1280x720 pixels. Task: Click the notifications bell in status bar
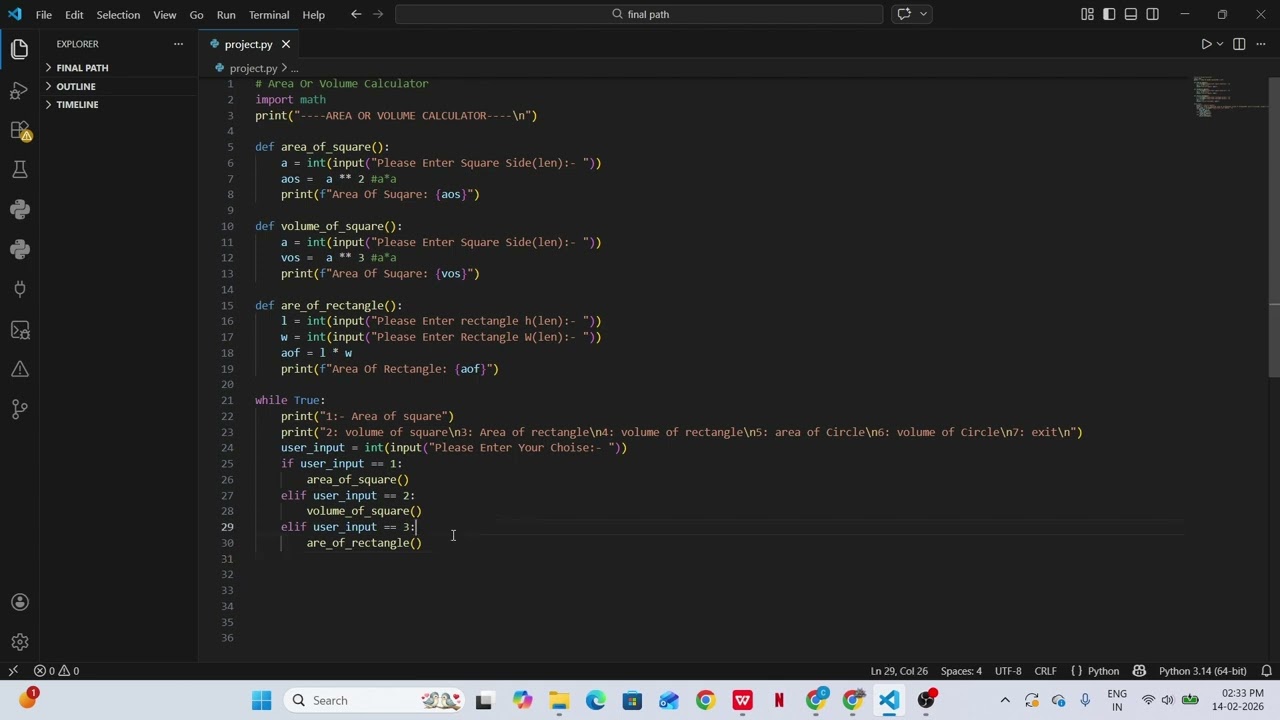pos(1266,671)
